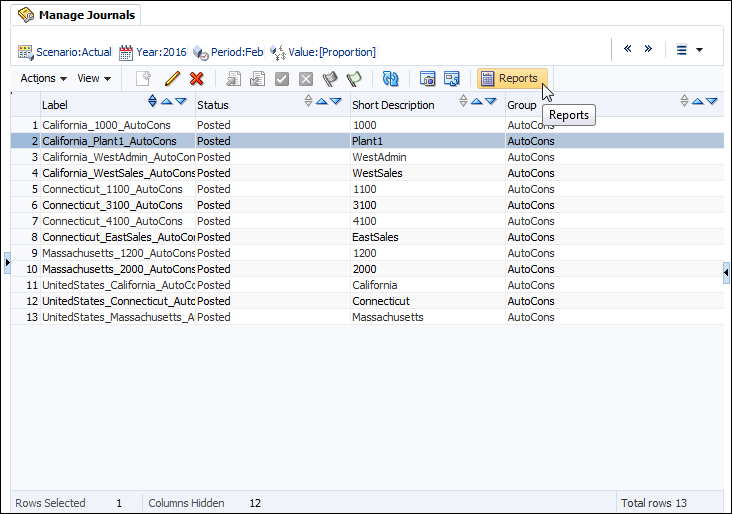Open the page options menu icon

(682, 49)
